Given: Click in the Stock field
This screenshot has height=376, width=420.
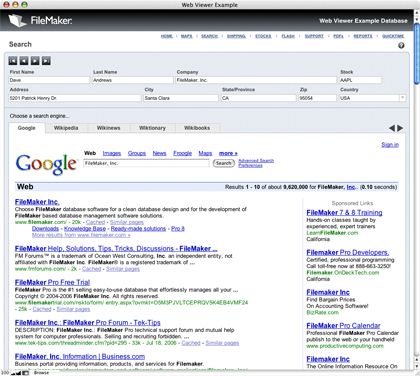Looking at the screenshot, I should 360,80.
